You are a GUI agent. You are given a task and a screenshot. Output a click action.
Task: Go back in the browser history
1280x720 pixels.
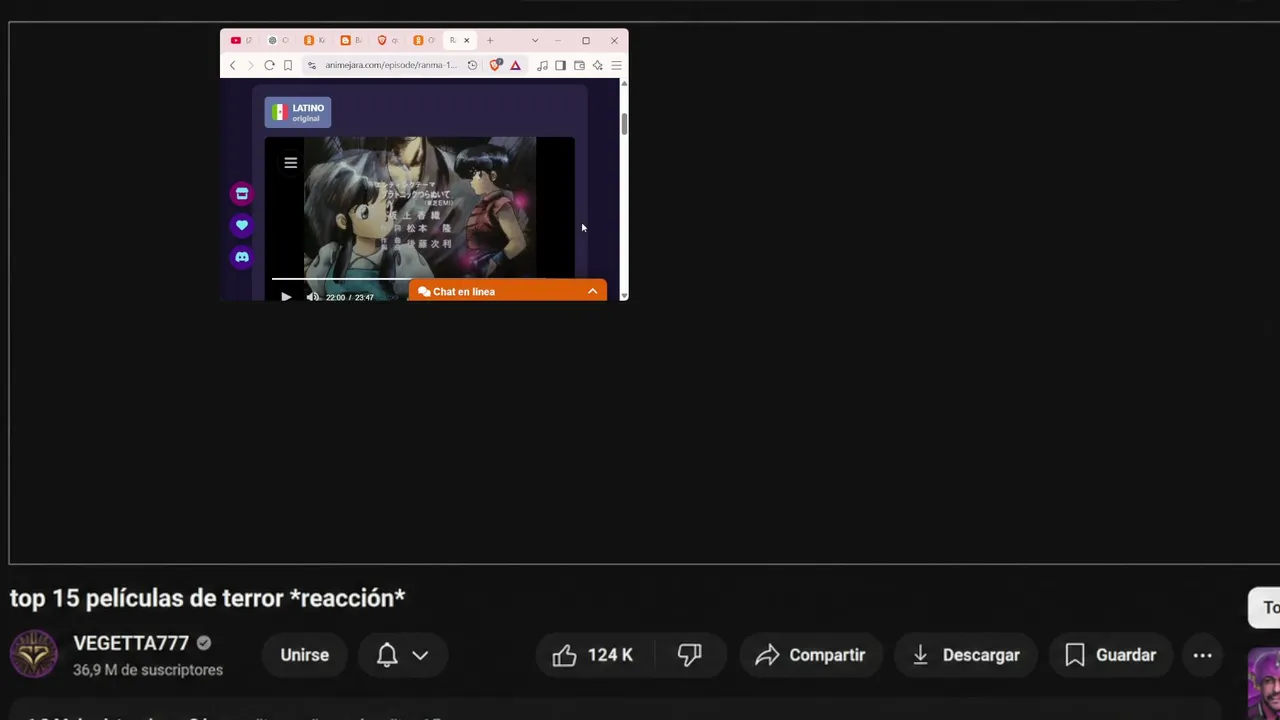[232, 65]
